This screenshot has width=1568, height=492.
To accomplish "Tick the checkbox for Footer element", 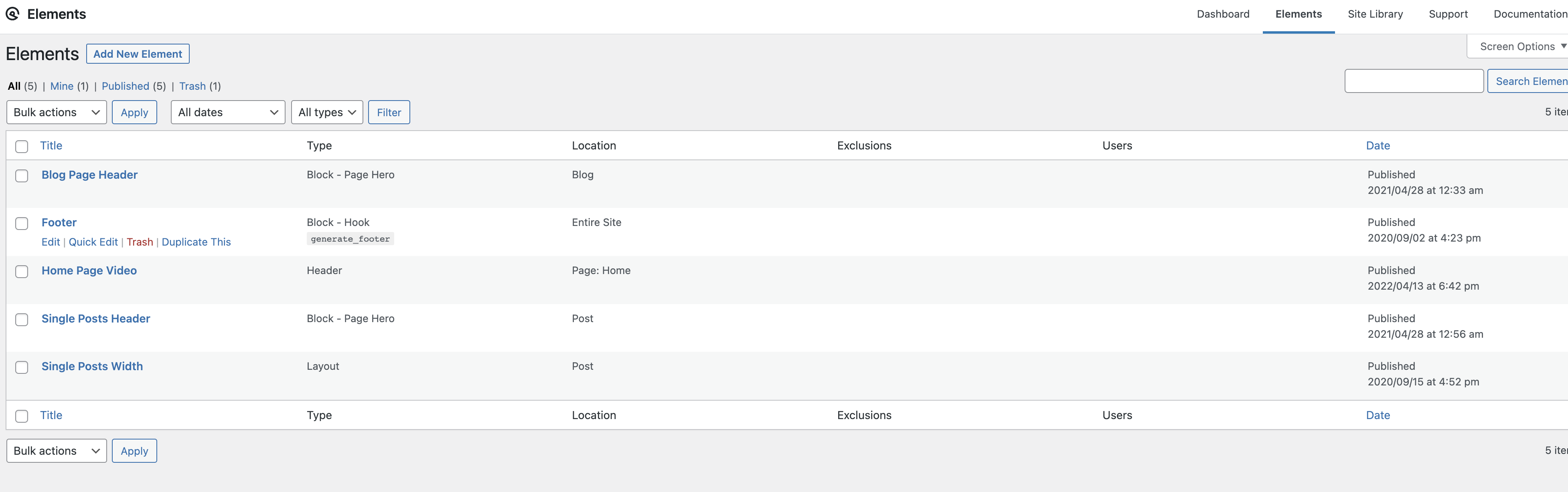I will (22, 224).
